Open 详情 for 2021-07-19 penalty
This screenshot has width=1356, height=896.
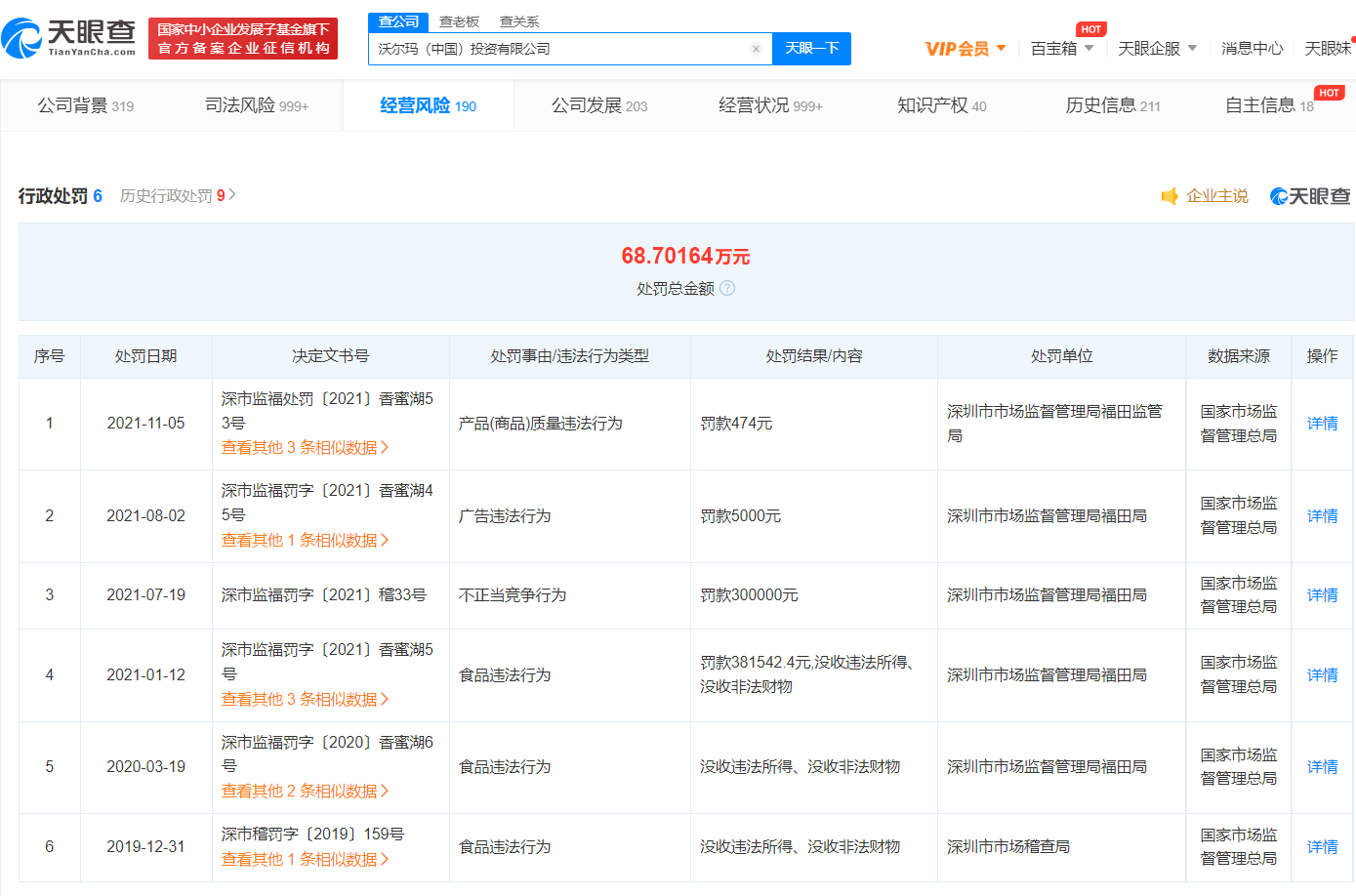click(x=1323, y=595)
